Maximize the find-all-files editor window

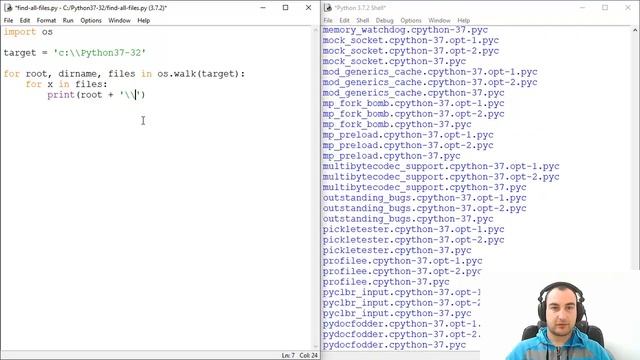pos(285,8)
